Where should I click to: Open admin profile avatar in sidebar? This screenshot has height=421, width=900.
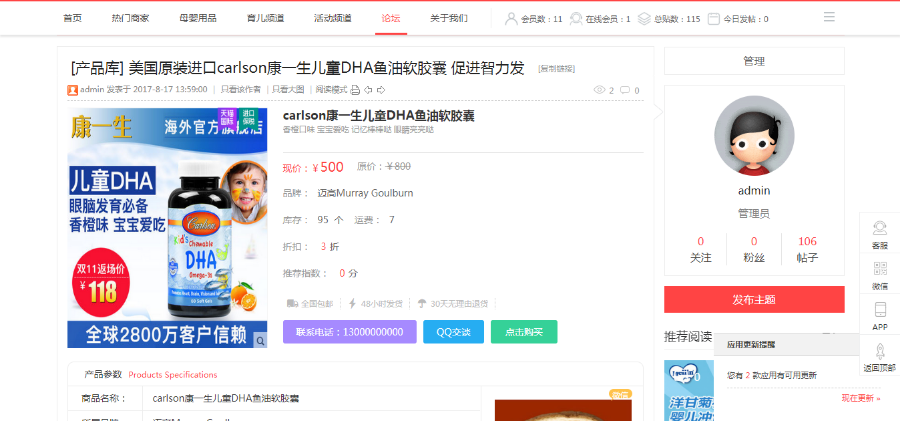click(754, 136)
